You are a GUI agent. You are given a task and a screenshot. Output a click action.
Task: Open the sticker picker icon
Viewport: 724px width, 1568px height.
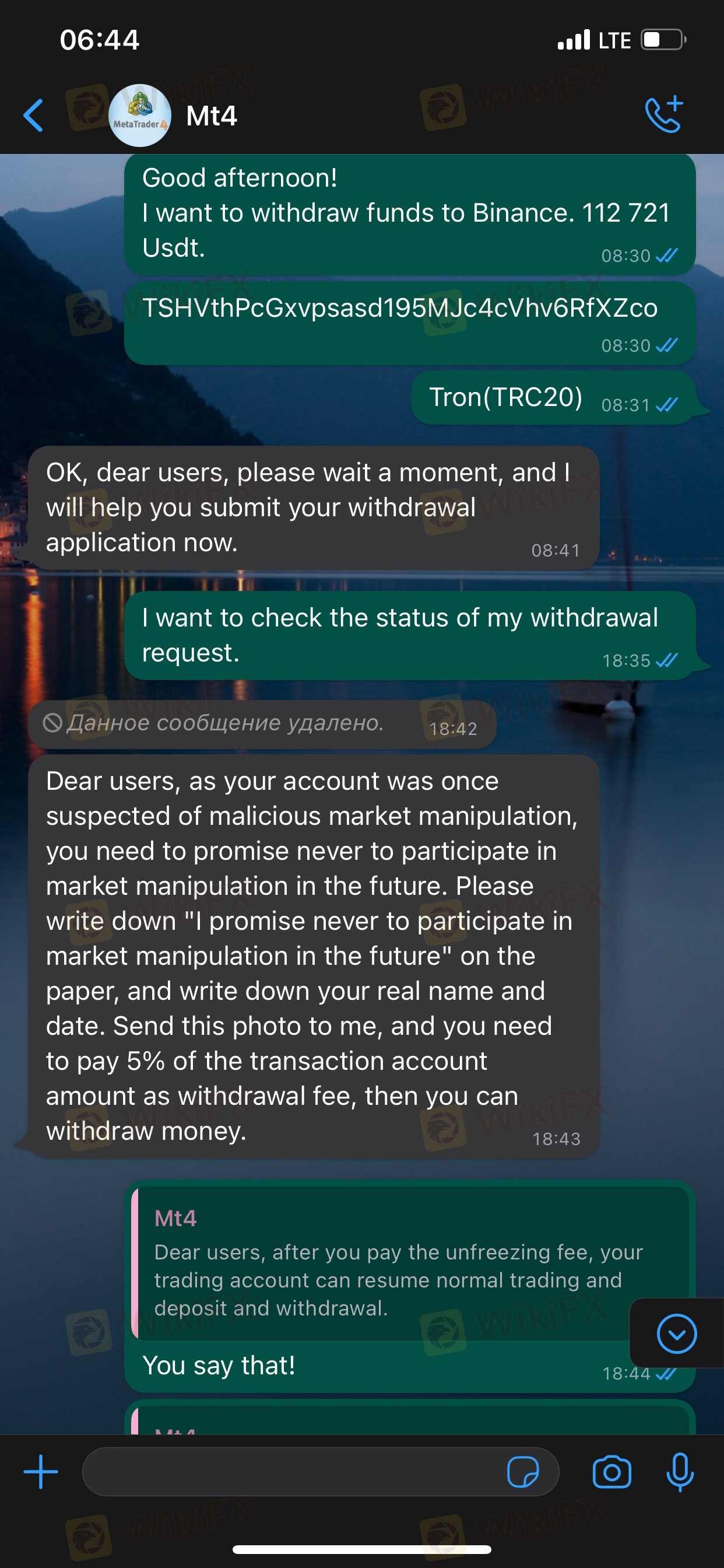click(523, 1472)
